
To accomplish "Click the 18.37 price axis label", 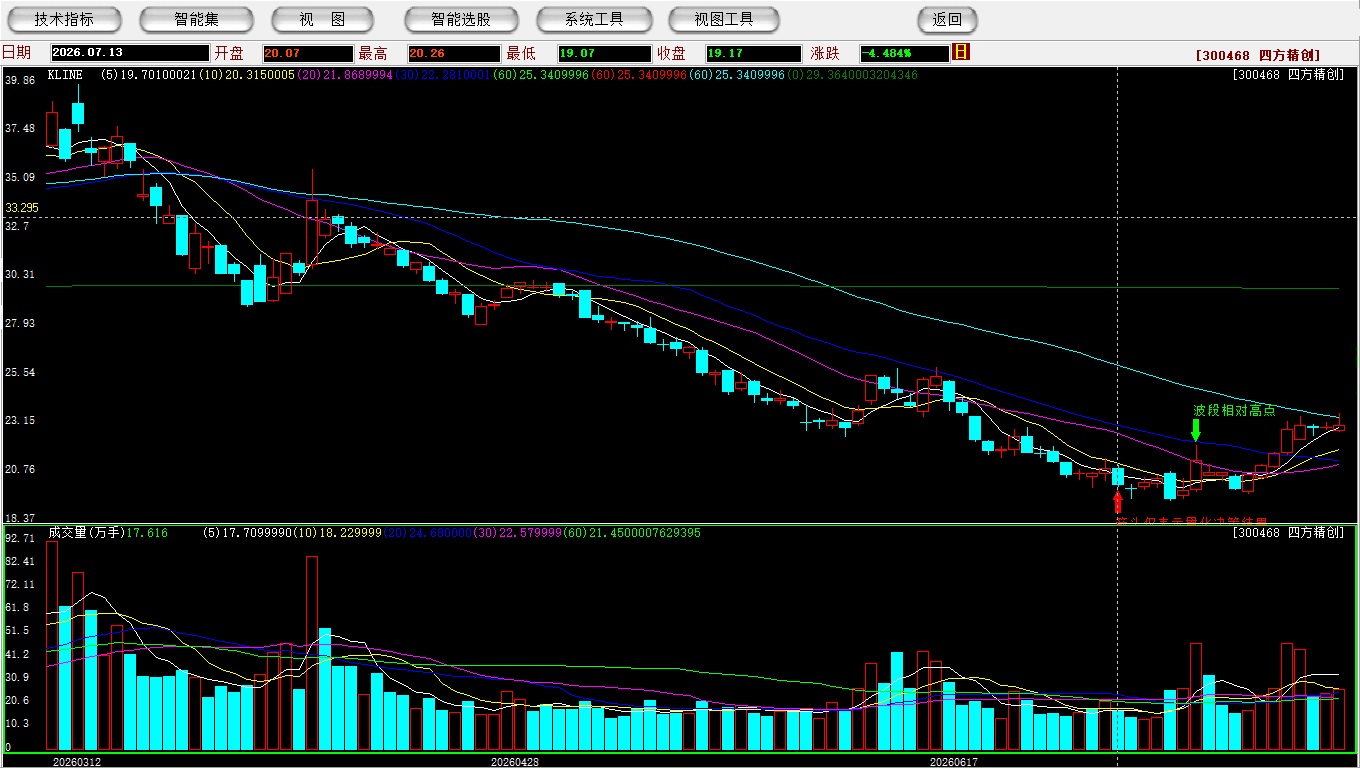I will point(20,518).
